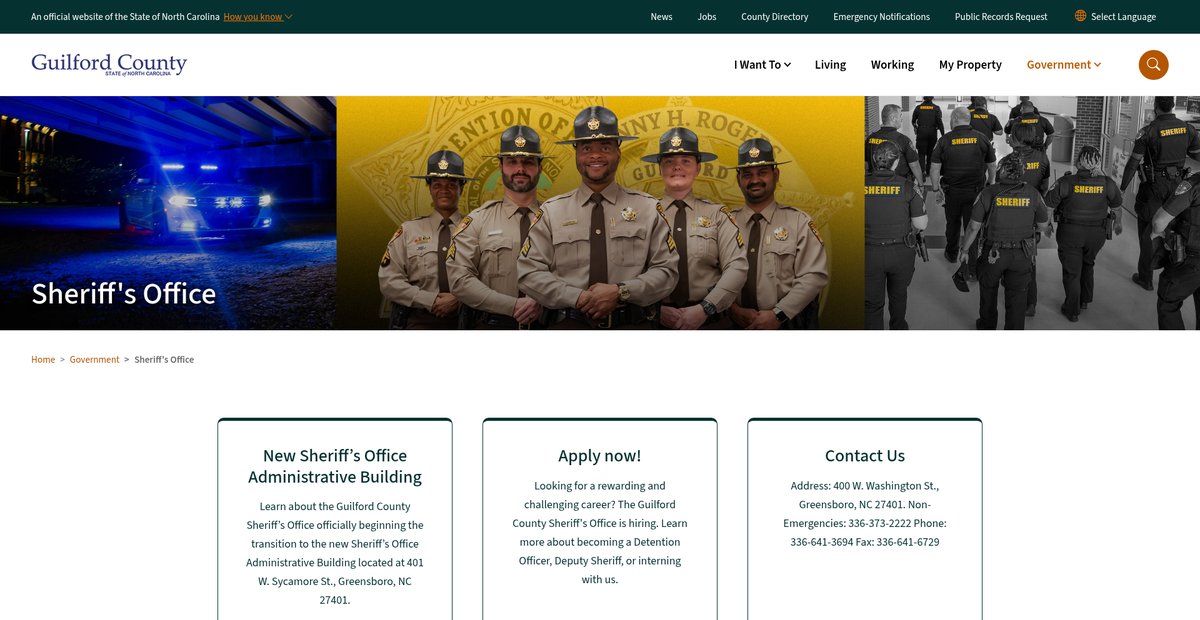Open the News link in top bar
Viewport: 1200px width, 620px height.
pos(661,17)
